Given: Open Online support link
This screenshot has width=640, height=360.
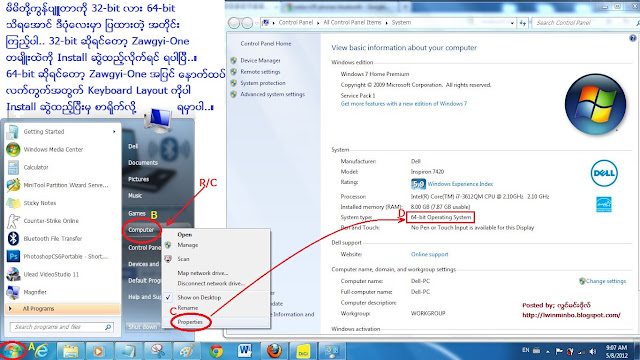Looking at the screenshot, I should (429, 254).
